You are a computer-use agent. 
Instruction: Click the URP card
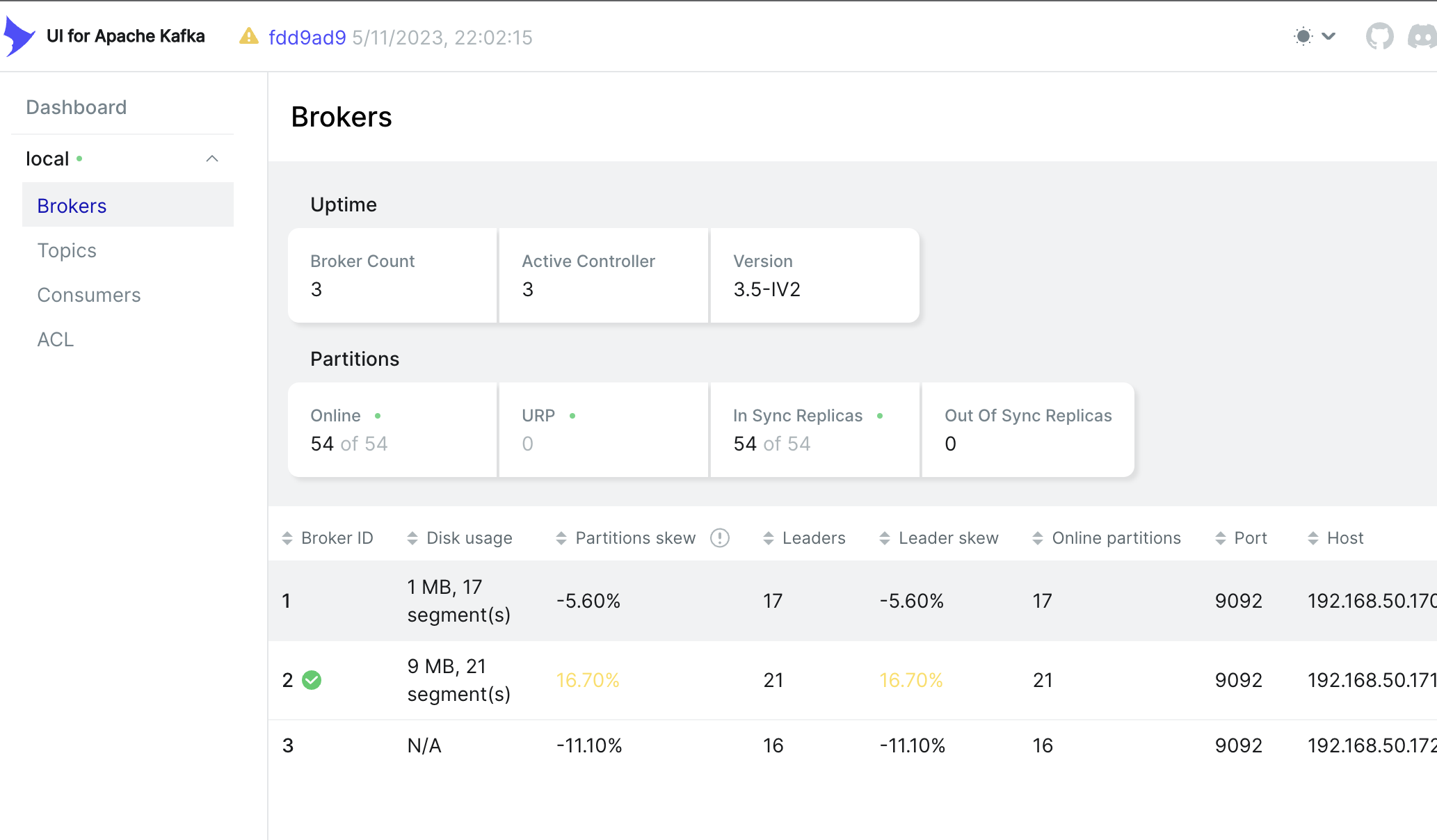[x=604, y=430]
